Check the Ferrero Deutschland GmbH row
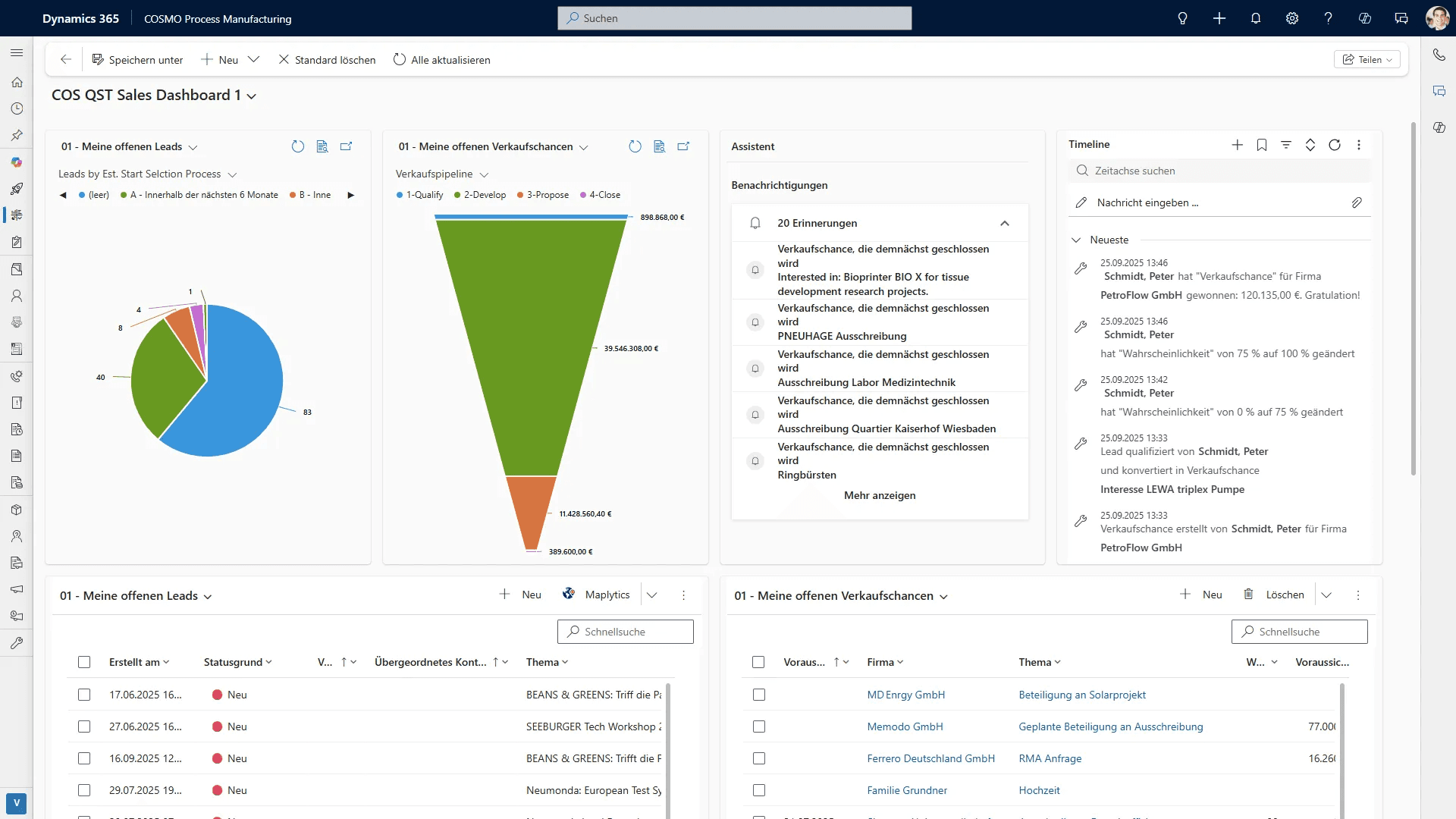Viewport: 1456px width, 819px height. [x=759, y=758]
